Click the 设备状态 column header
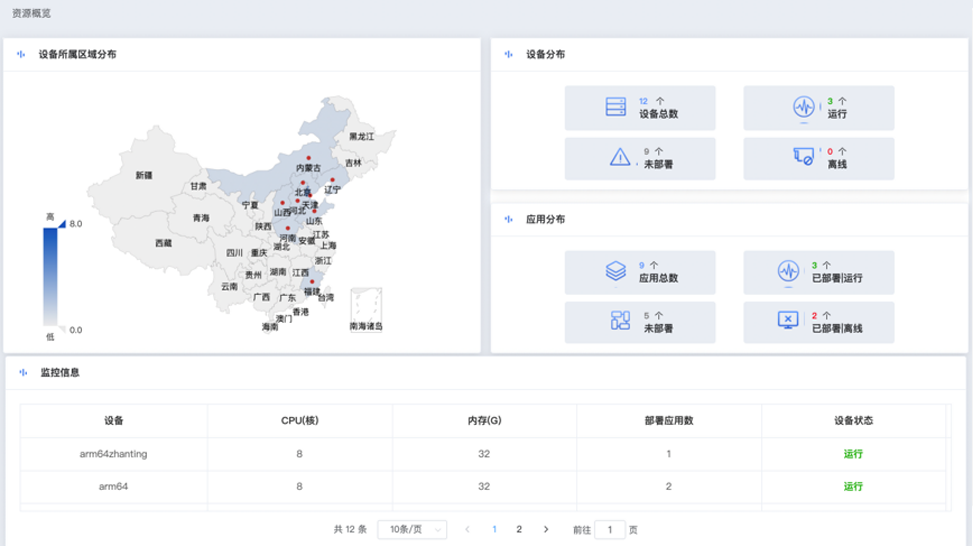The image size is (973, 546). tap(853, 421)
